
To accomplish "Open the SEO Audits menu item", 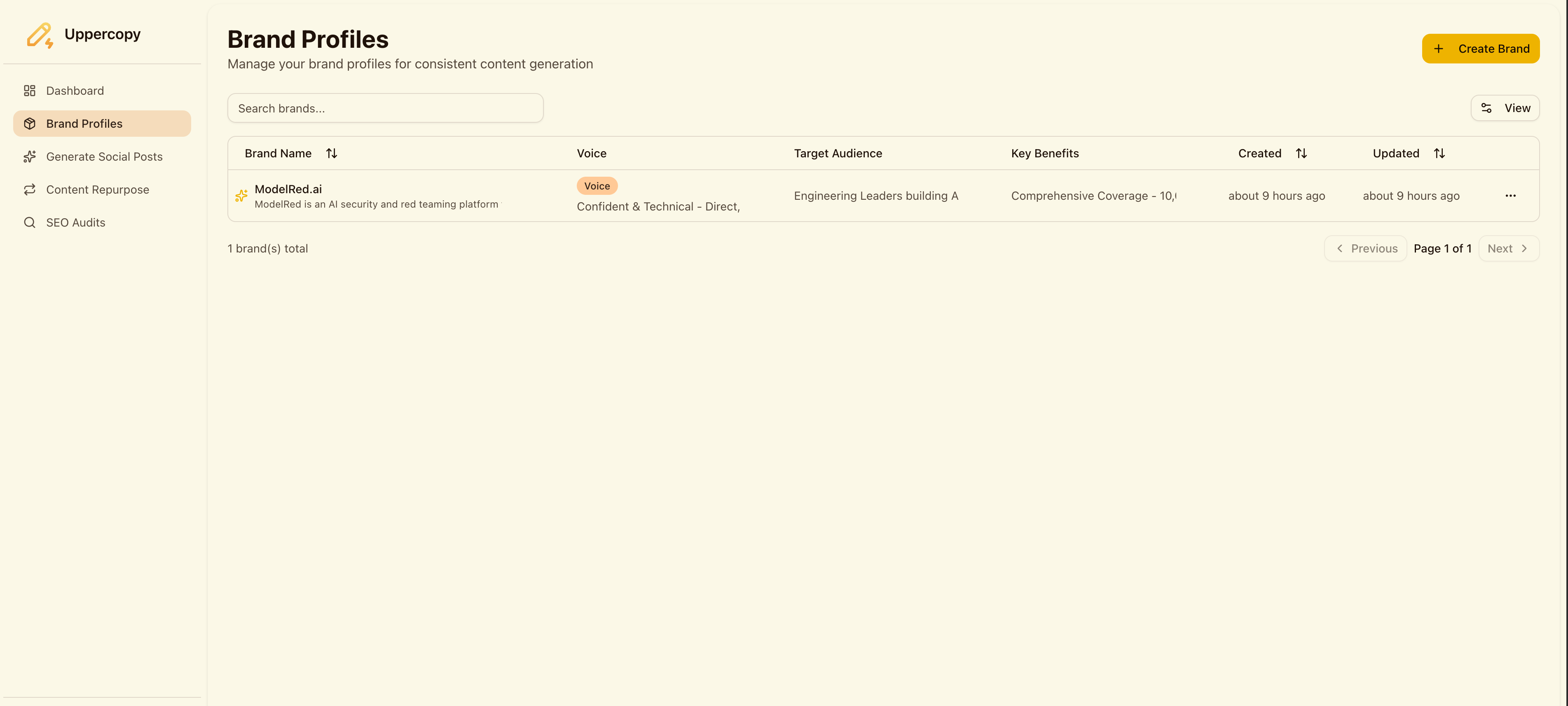I will (75, 222).
